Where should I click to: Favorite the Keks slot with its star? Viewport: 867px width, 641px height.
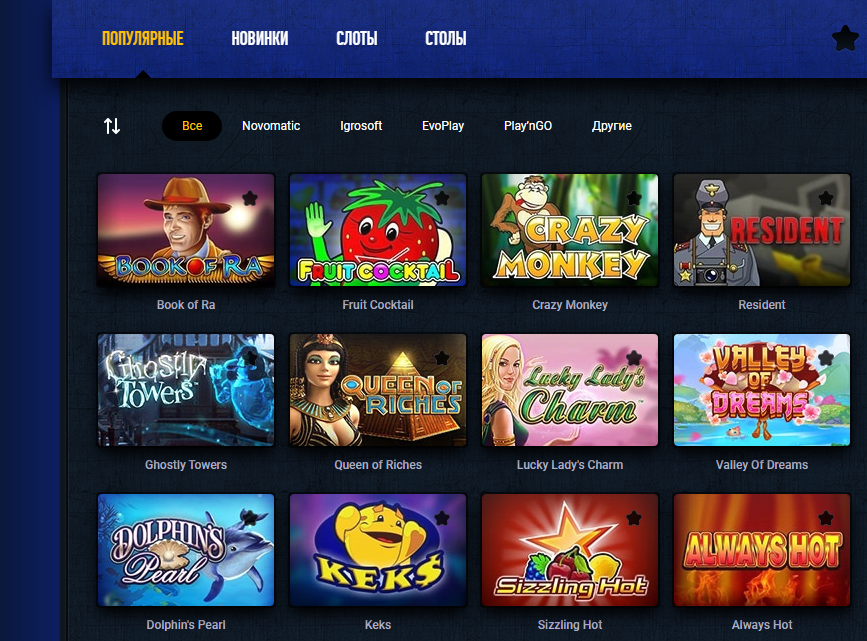click(x=442, y=518)
